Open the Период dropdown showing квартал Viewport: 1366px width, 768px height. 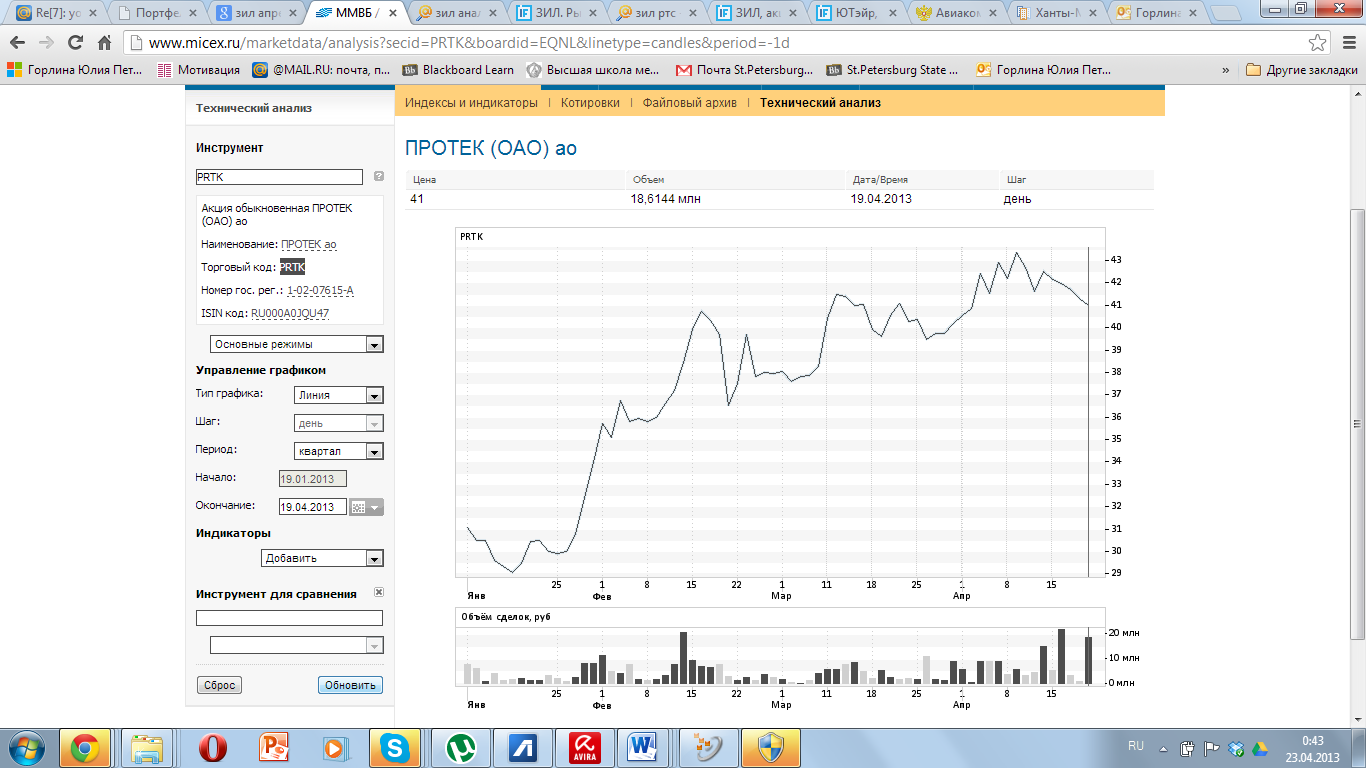coord(338,451)
